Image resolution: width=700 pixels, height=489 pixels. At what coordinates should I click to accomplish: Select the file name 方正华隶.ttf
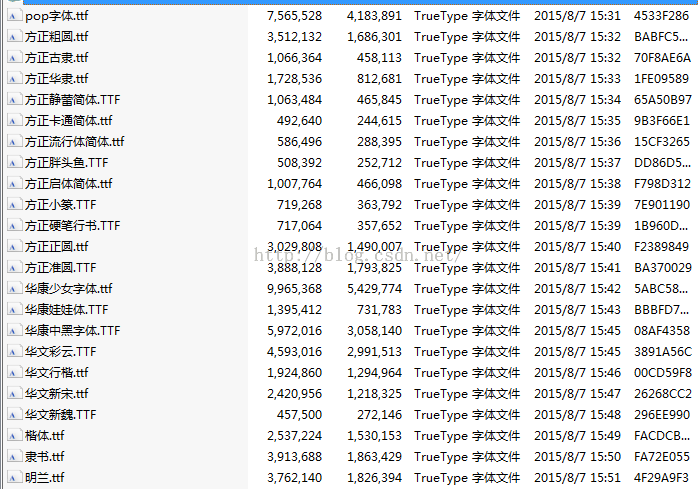[x=57, y=79]
